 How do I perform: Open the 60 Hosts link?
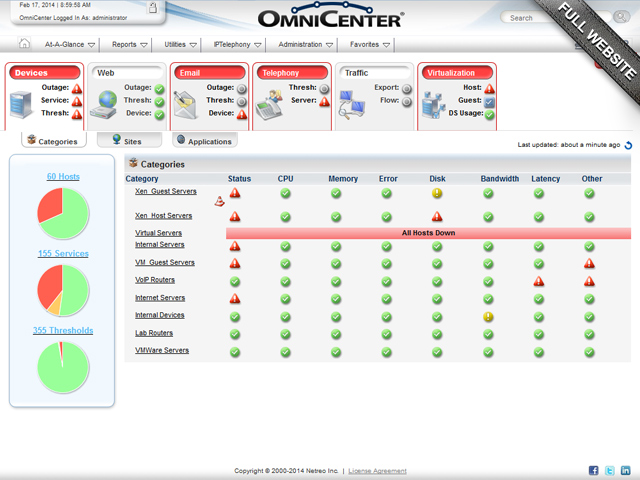[x=63, y=176]
